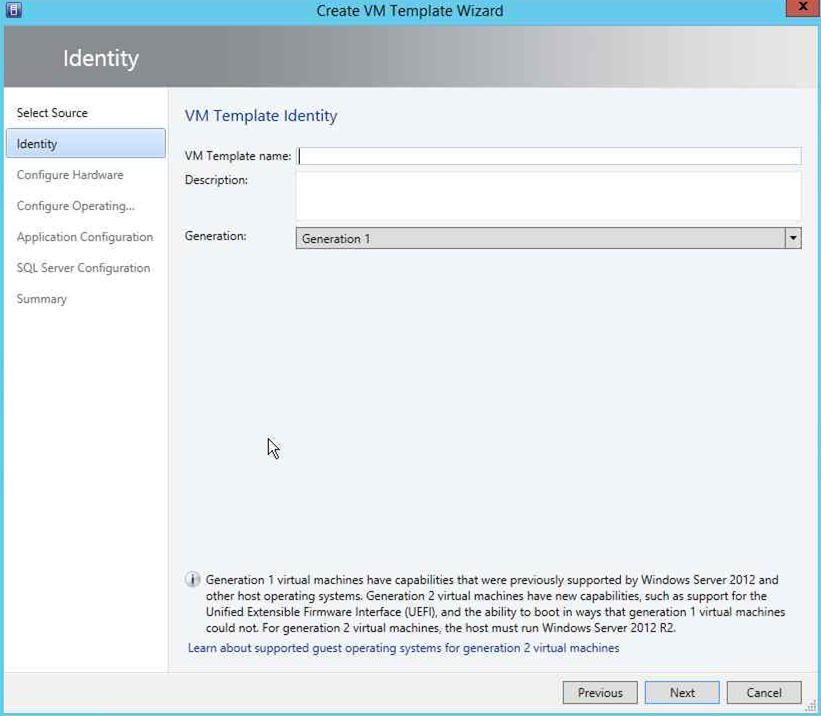Jump to the Configure Operating... step

click(75, 206)
